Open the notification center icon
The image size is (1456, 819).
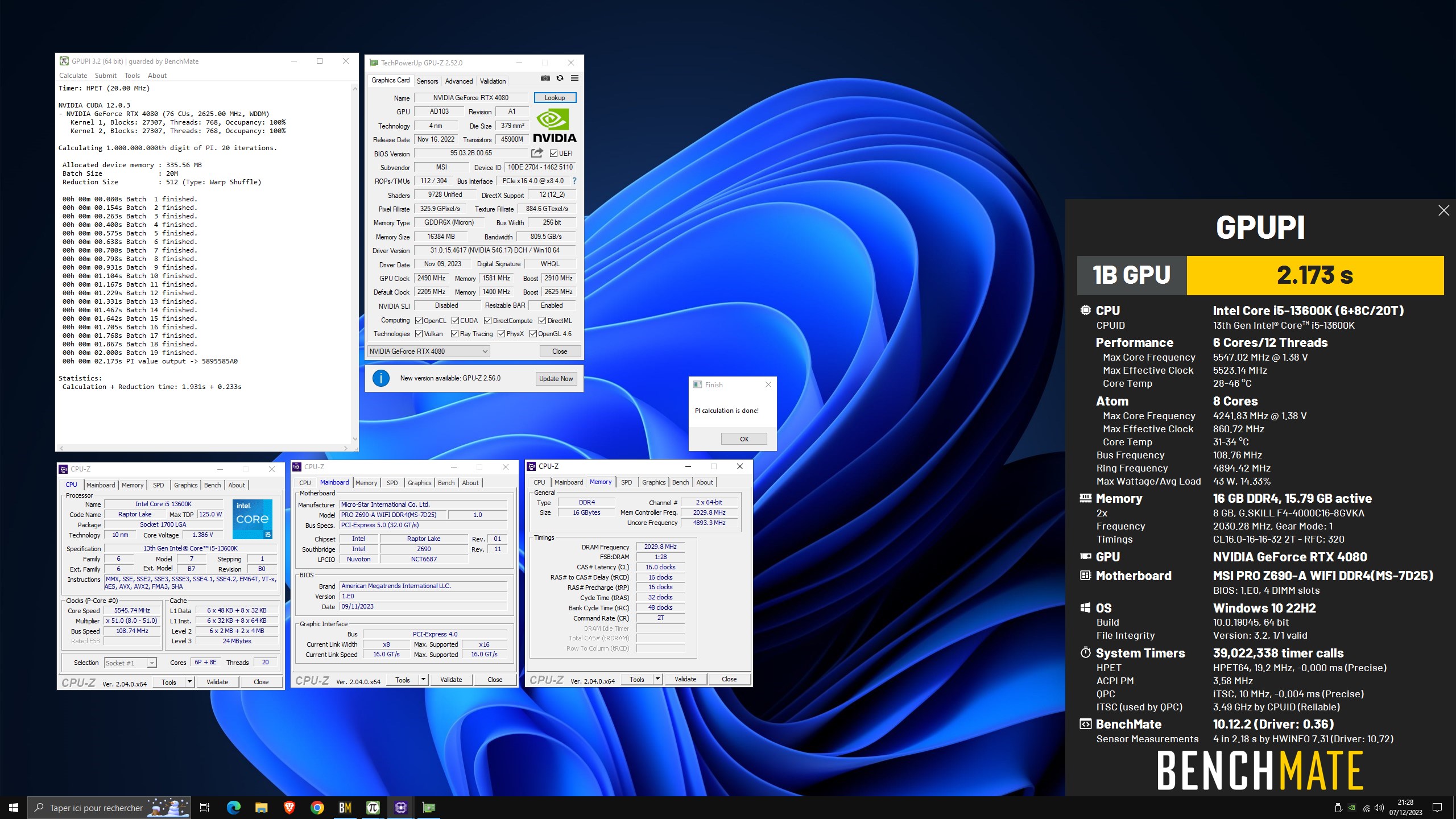(x=1437, y=808)
